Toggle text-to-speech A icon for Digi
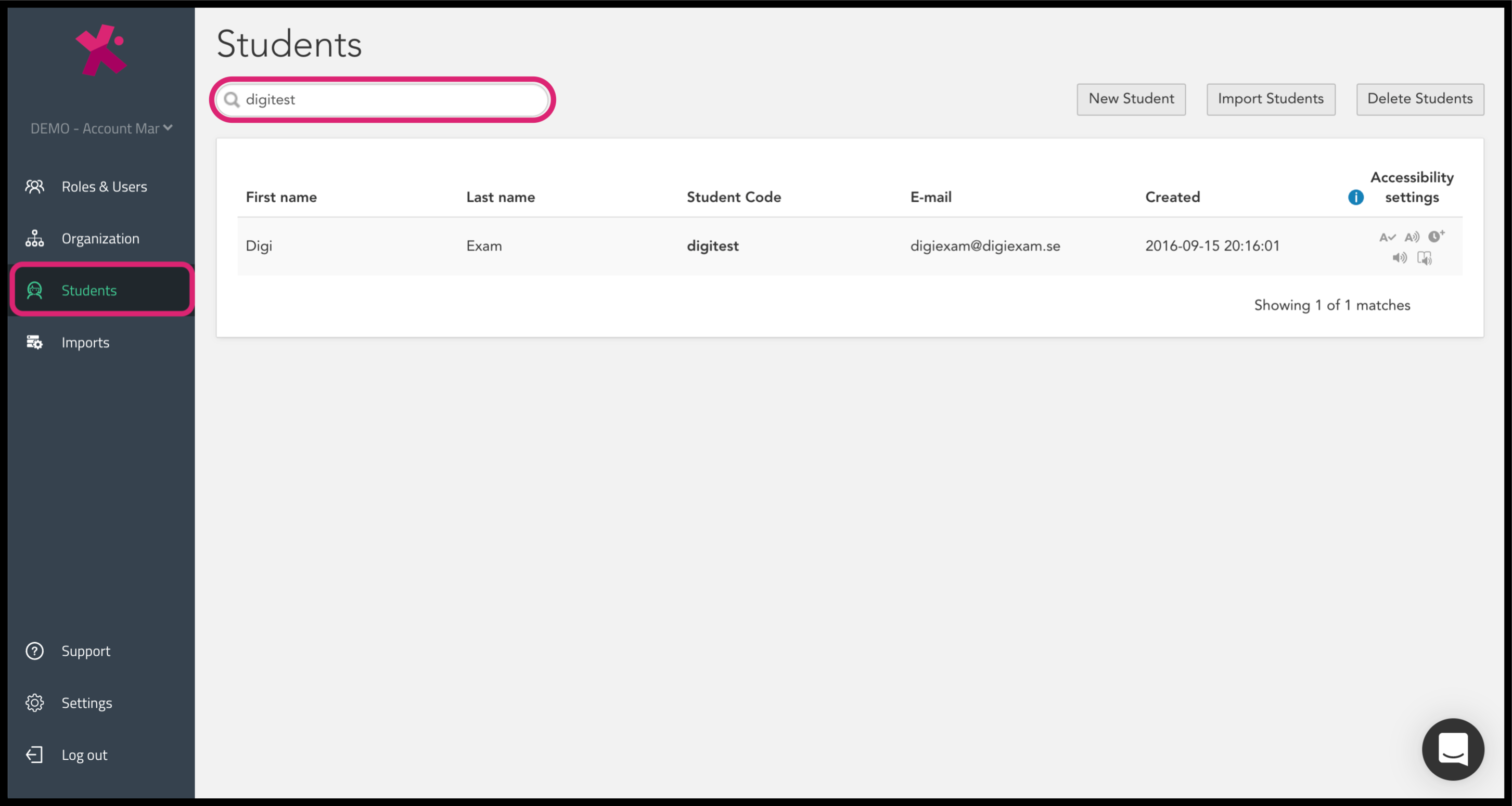Screen dimensions: 1512x806 [x=1412, y=237]
